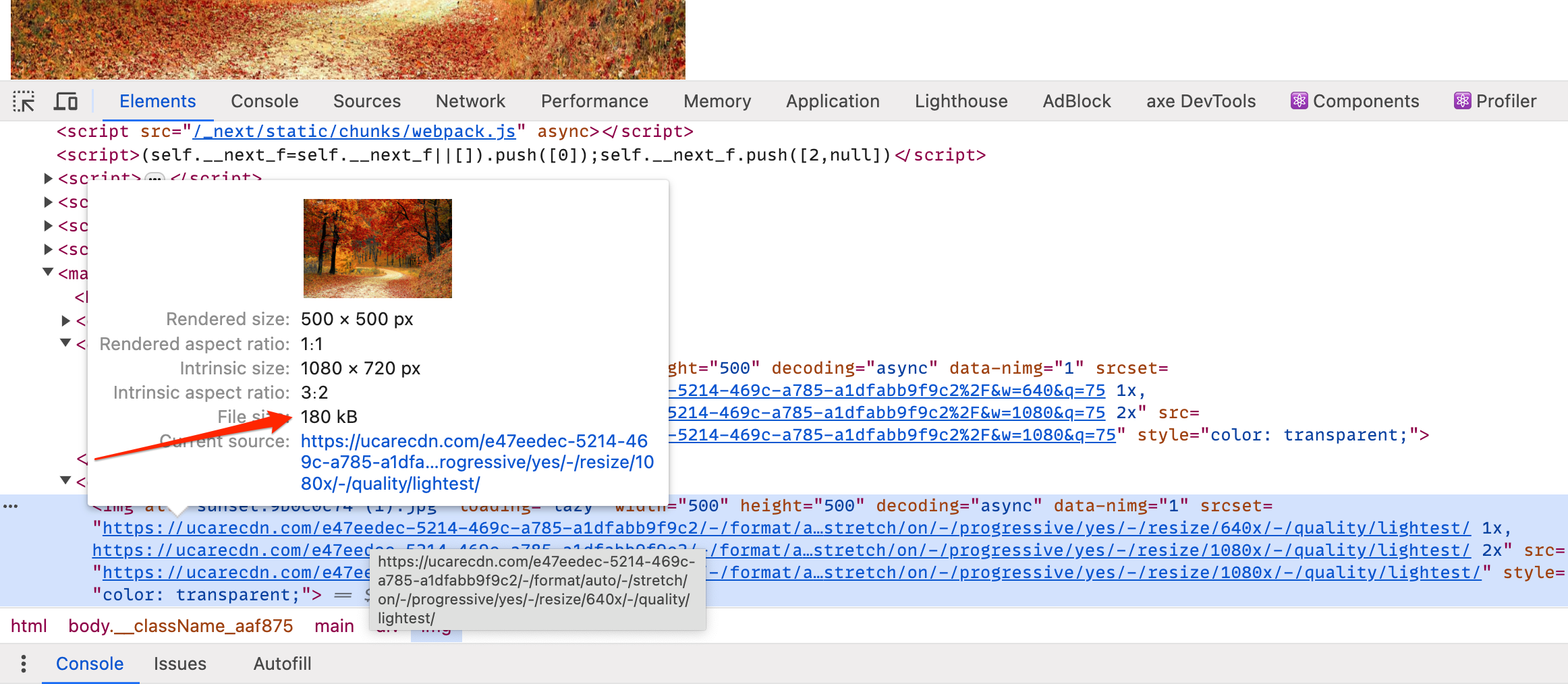This screenshot has width=1568, height=684.
Task: Open the axe DevTools panel
Action: pos(1200,101)
